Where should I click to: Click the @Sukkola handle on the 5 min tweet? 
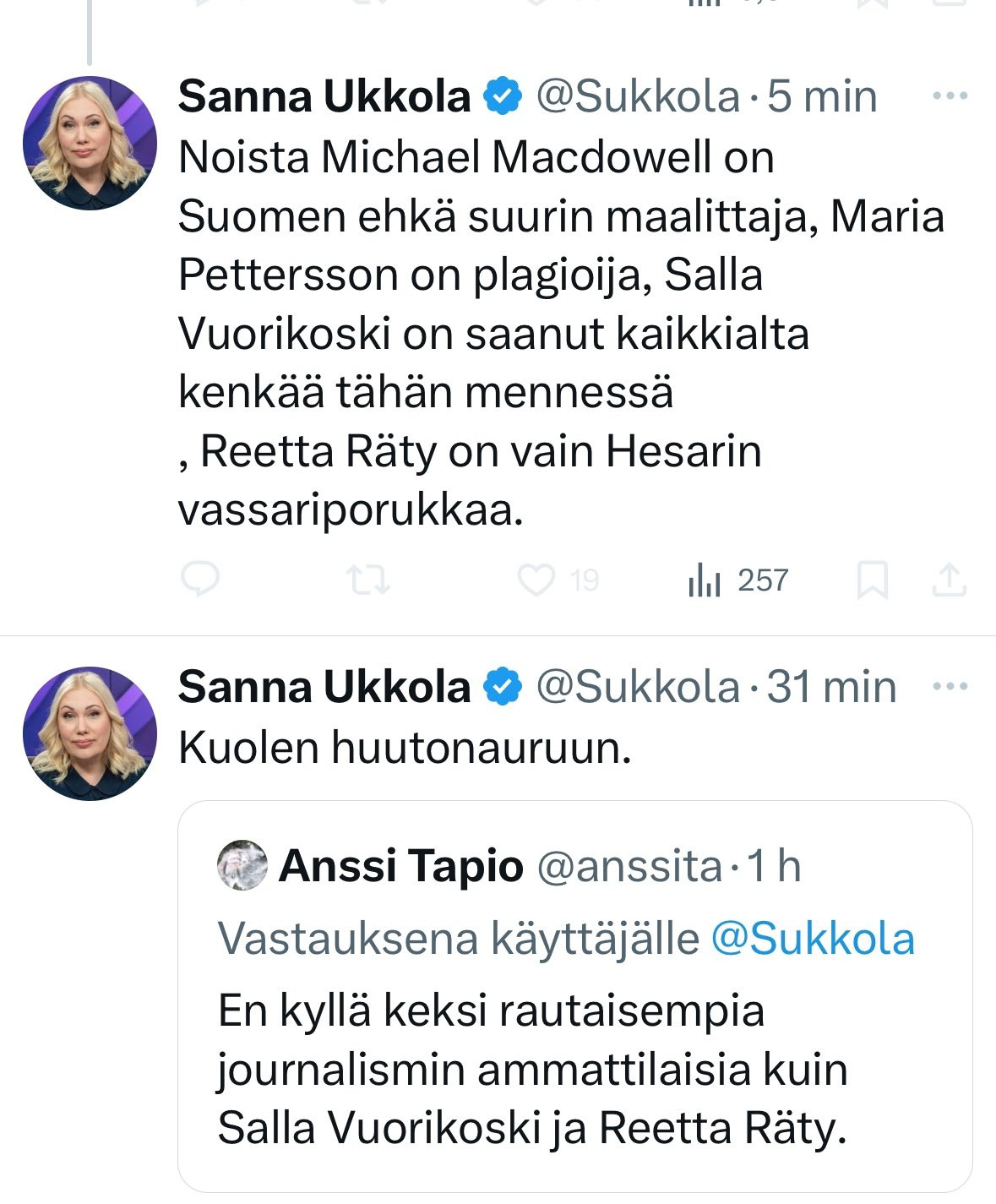pos(638,96)
